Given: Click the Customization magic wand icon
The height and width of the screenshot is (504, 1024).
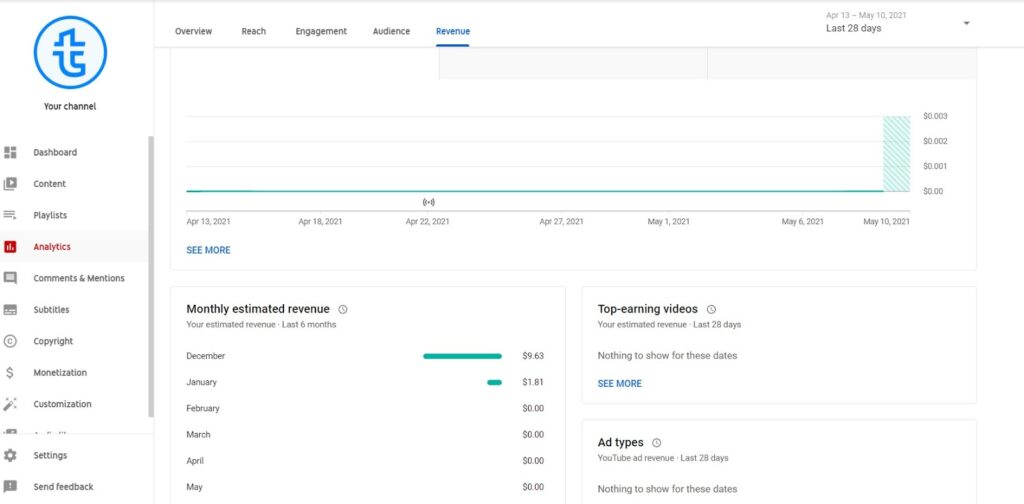Looking at the screenshot, I should pyautogui.click(x=11, y=404).
